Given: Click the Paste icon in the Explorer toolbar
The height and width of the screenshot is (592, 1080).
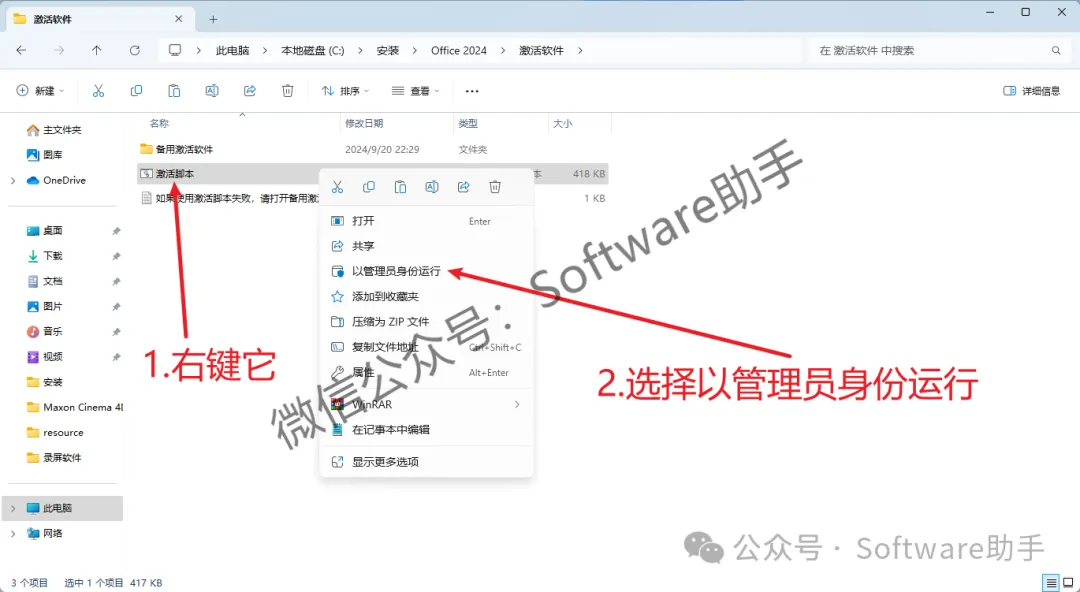Looking at the screenshot, I should coord(174,91).
